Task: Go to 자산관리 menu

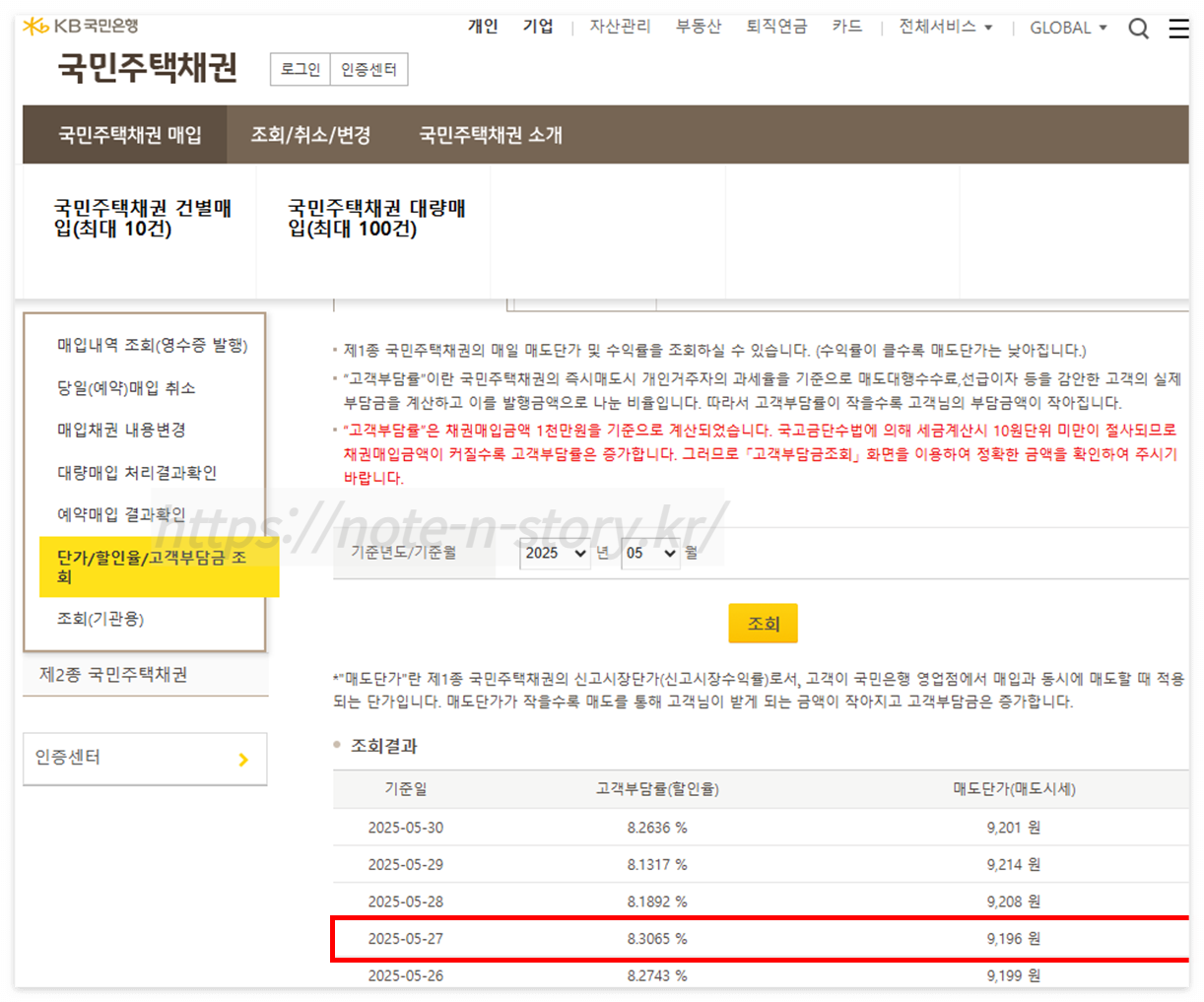Action: (620, 27)
